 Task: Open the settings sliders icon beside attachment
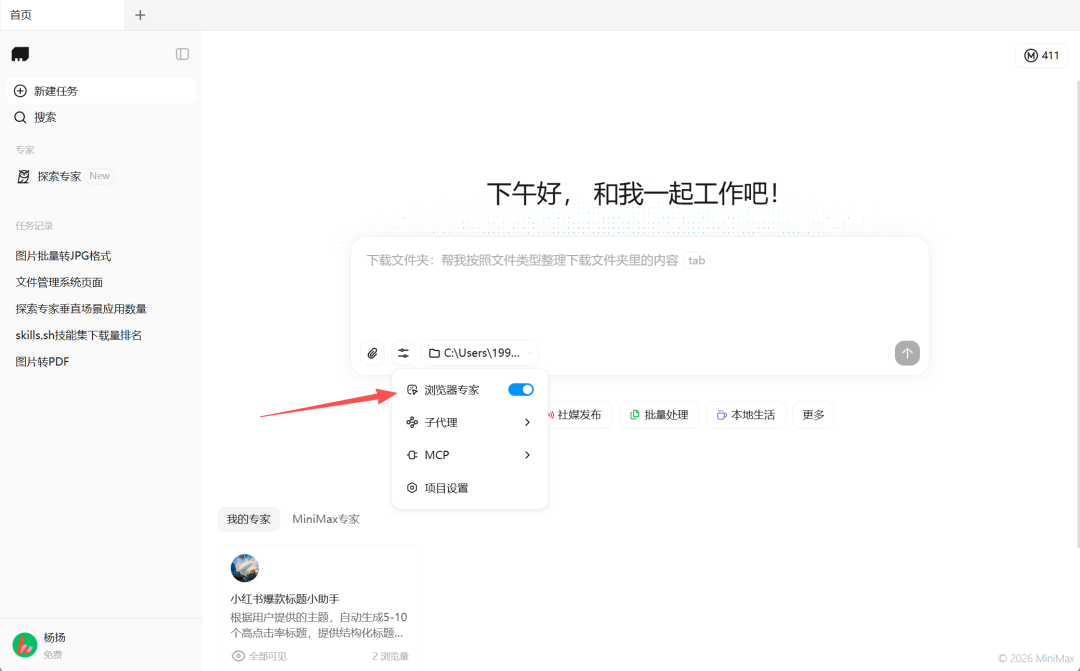[403, 353]
